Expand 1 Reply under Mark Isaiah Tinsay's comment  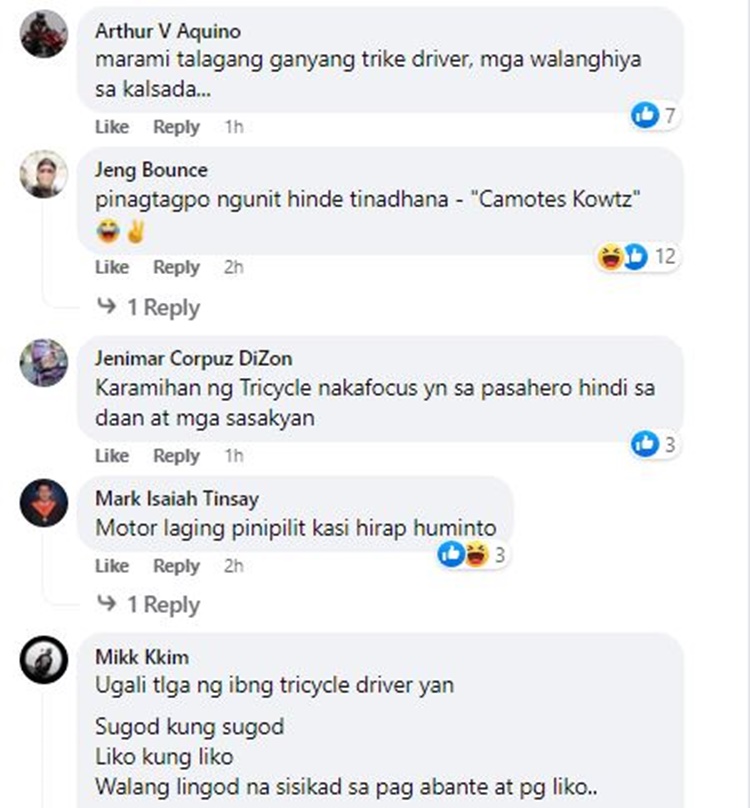coord(163,604)
